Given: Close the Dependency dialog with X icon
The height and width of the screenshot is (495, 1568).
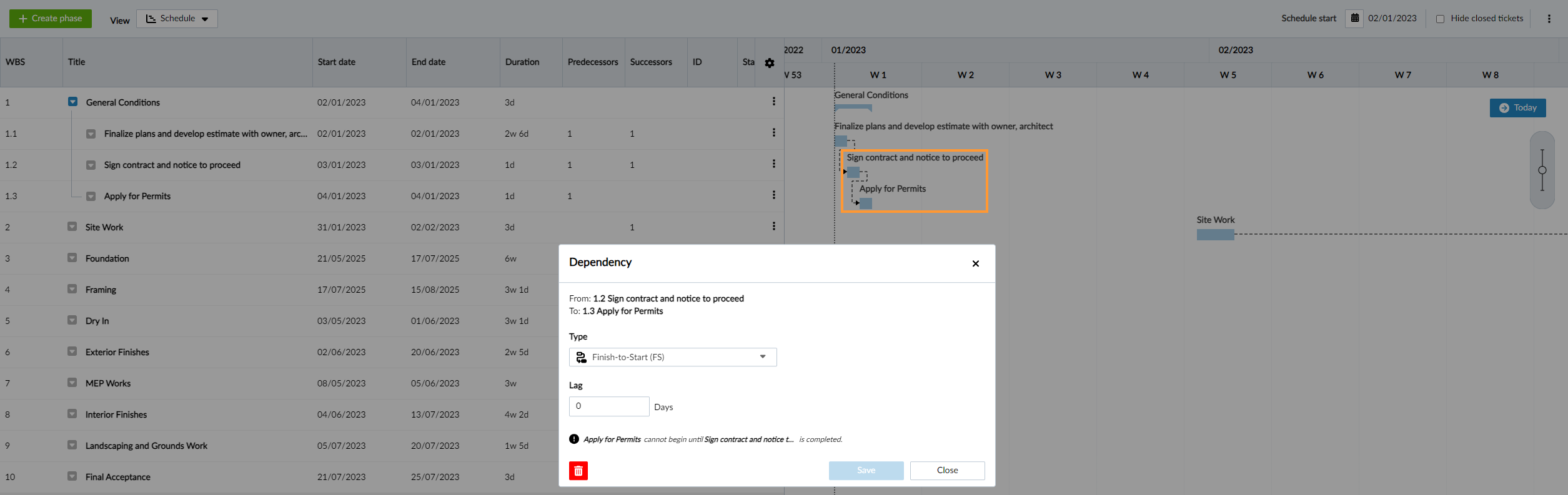Looking at the screenshot, I should pyautogui.click(x=975, y=263).
